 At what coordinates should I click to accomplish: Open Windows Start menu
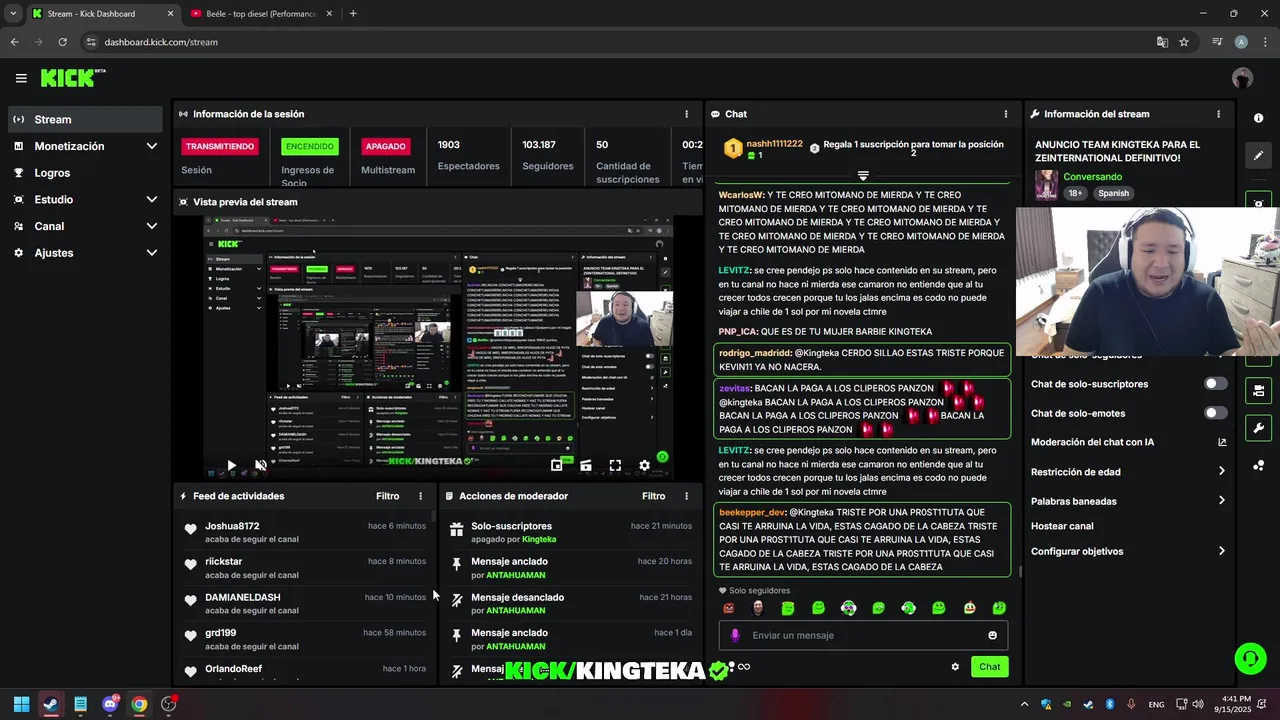click(x=21, y=704)
